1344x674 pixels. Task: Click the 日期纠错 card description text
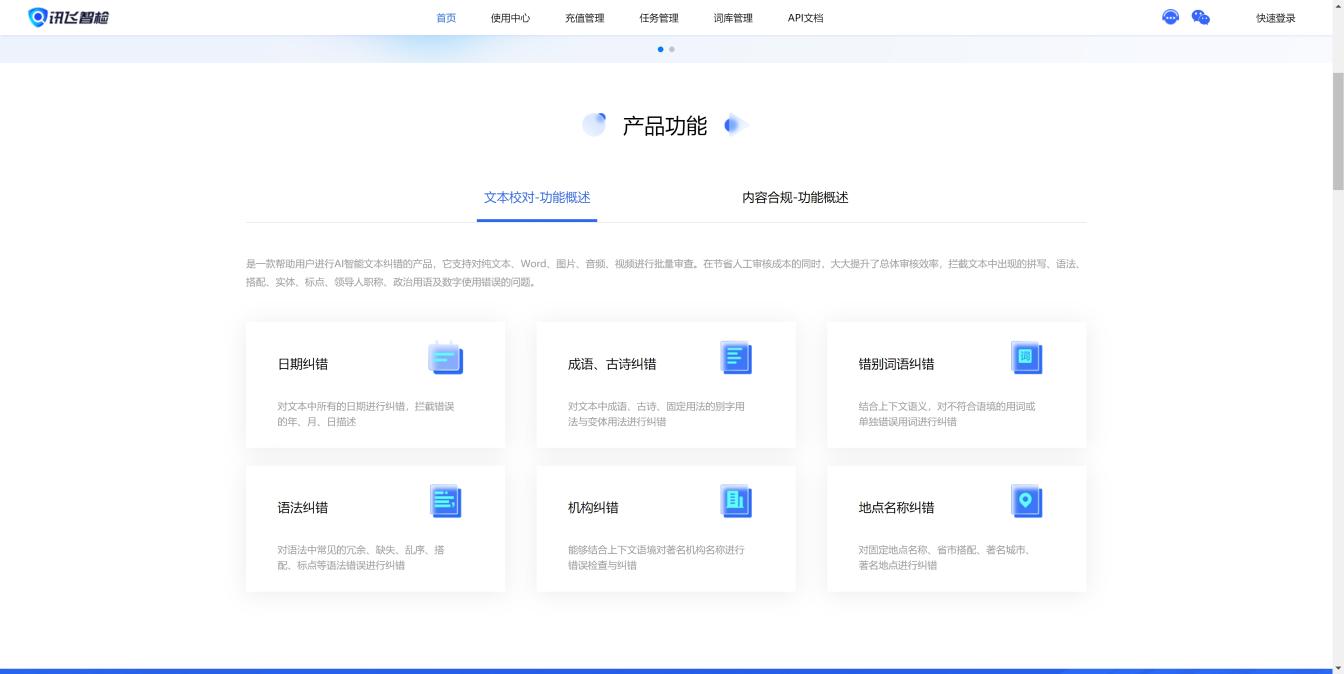pos(366,414)
